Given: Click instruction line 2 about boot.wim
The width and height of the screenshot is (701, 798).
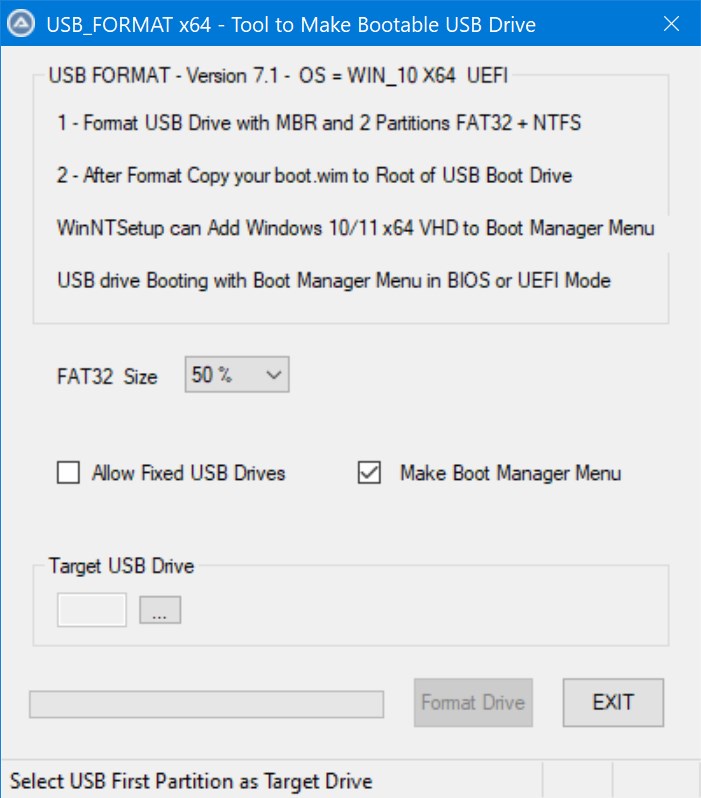Looking at the screenshot, I should pos(315,176).
